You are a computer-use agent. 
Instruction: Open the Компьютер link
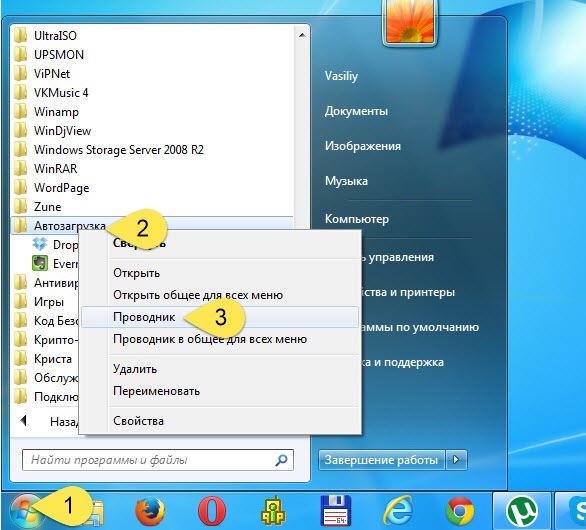point(357,219)
